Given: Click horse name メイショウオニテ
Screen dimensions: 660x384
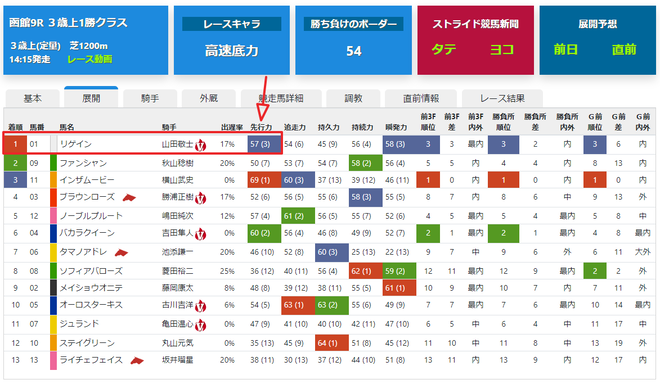Looking at the screenshot, I should 91,288.
